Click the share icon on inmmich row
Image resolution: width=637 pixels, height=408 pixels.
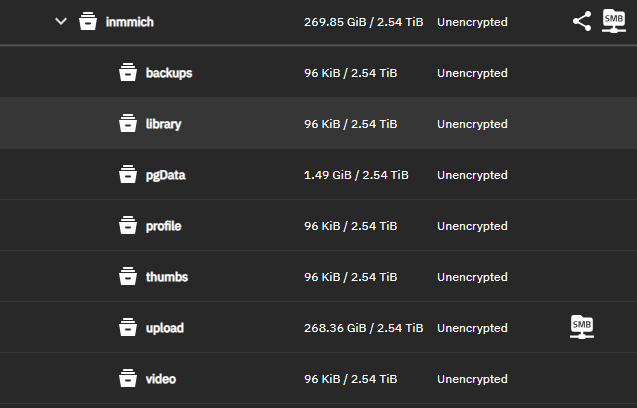(x=582, y=21)
